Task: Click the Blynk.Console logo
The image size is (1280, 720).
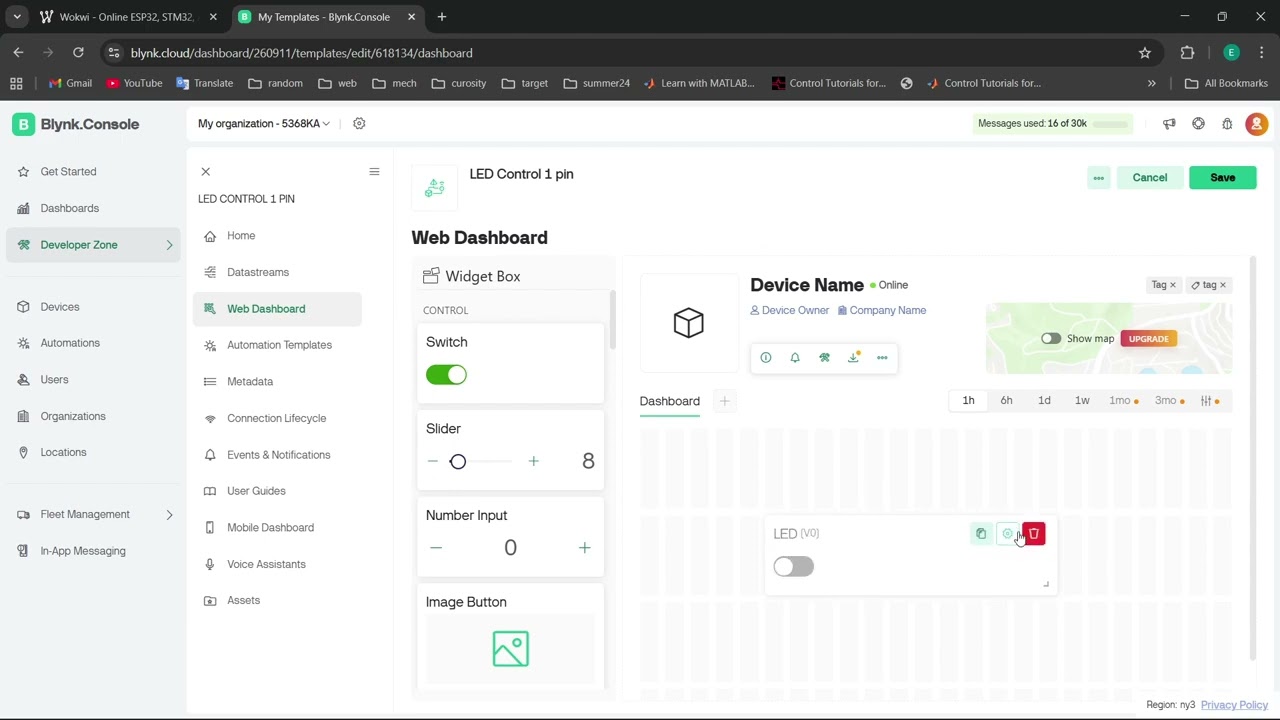Action: point(76,124)
